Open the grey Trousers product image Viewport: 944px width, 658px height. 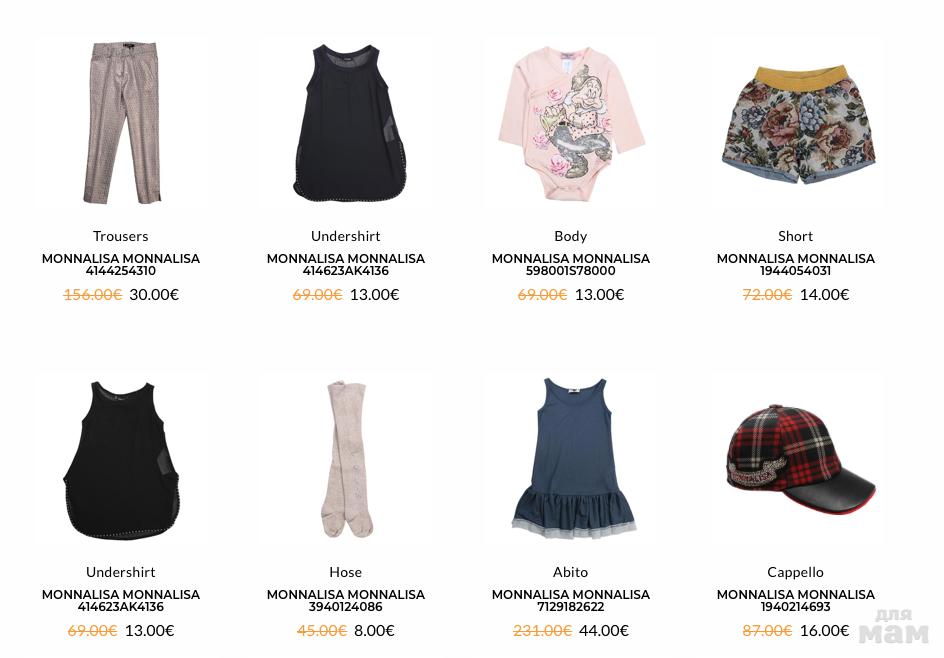(121, 122)
